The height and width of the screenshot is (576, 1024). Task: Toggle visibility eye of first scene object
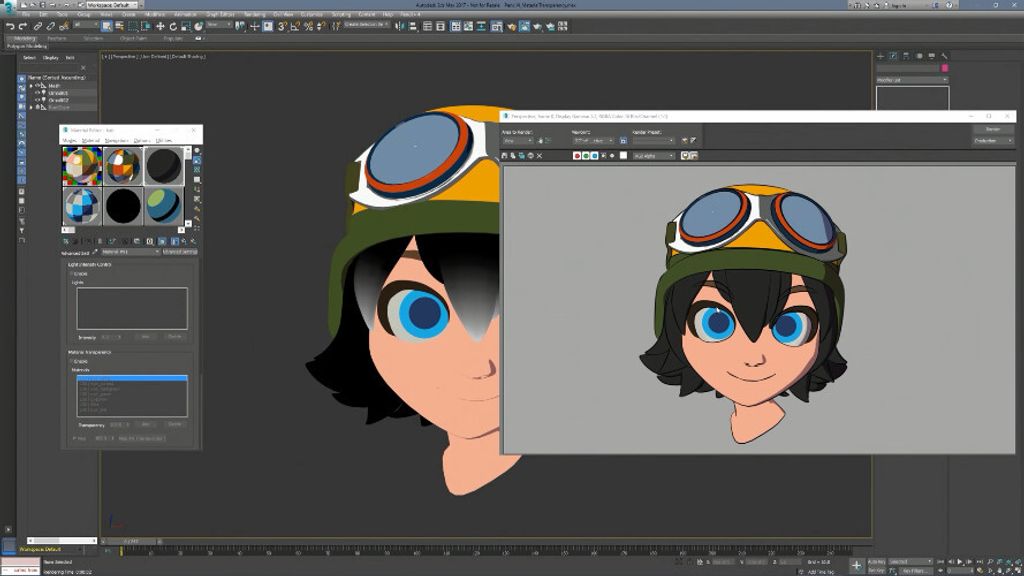click(x=37, y=86)
